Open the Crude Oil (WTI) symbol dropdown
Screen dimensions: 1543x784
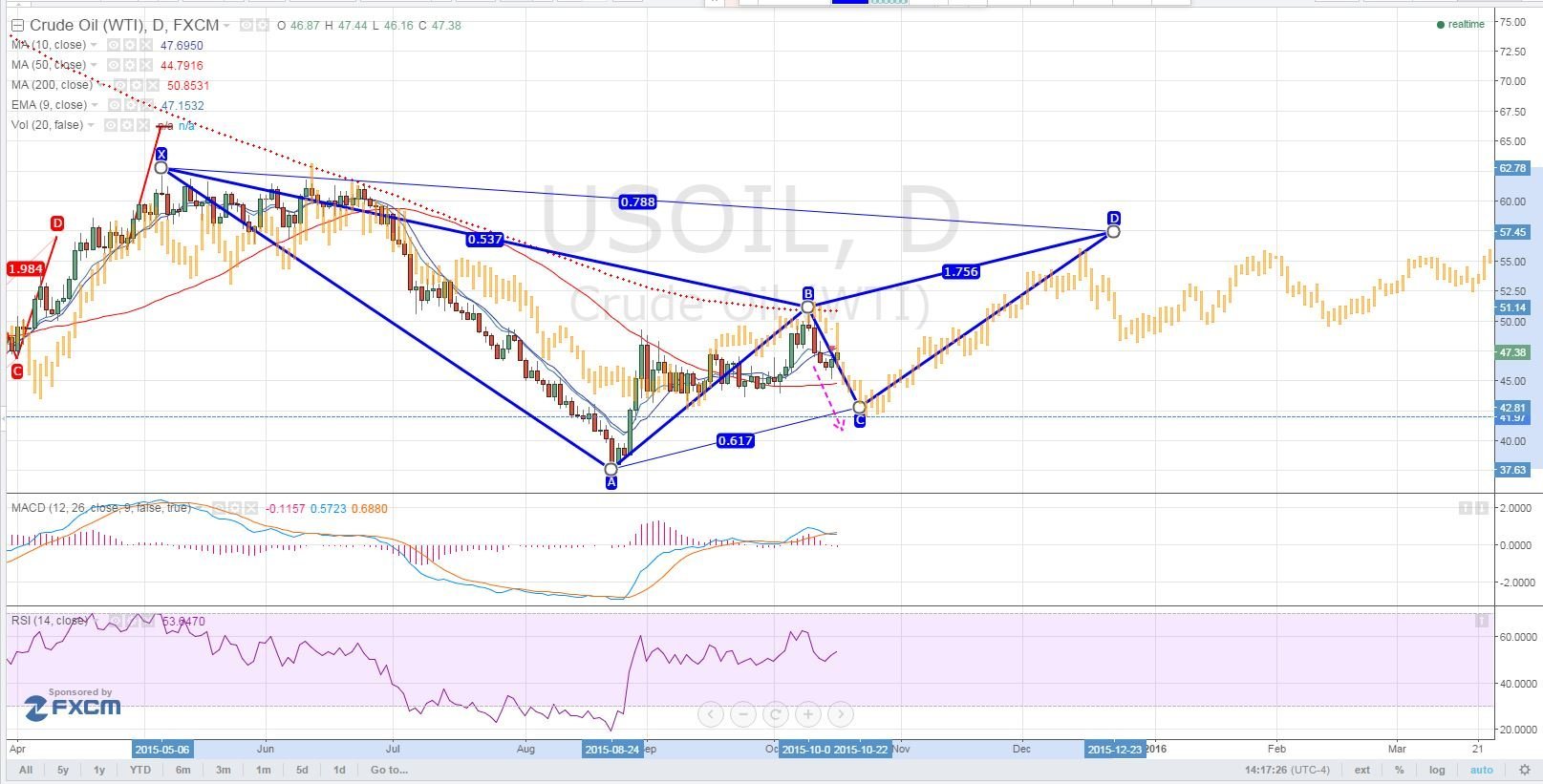click(226, 26)
